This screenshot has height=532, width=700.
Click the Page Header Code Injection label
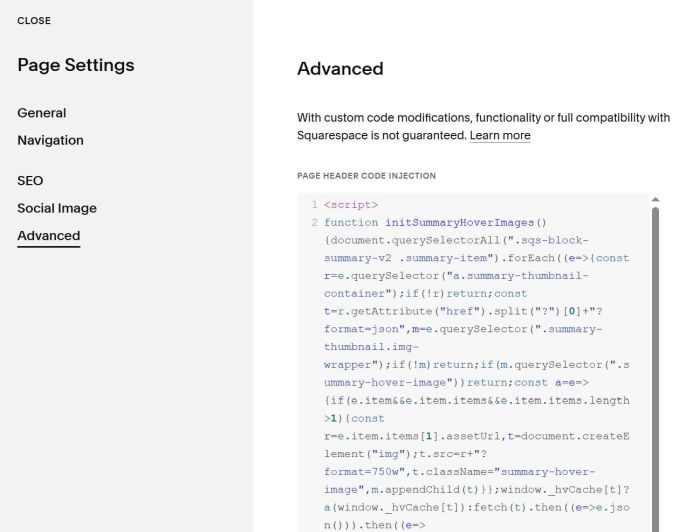click(366, 176)
